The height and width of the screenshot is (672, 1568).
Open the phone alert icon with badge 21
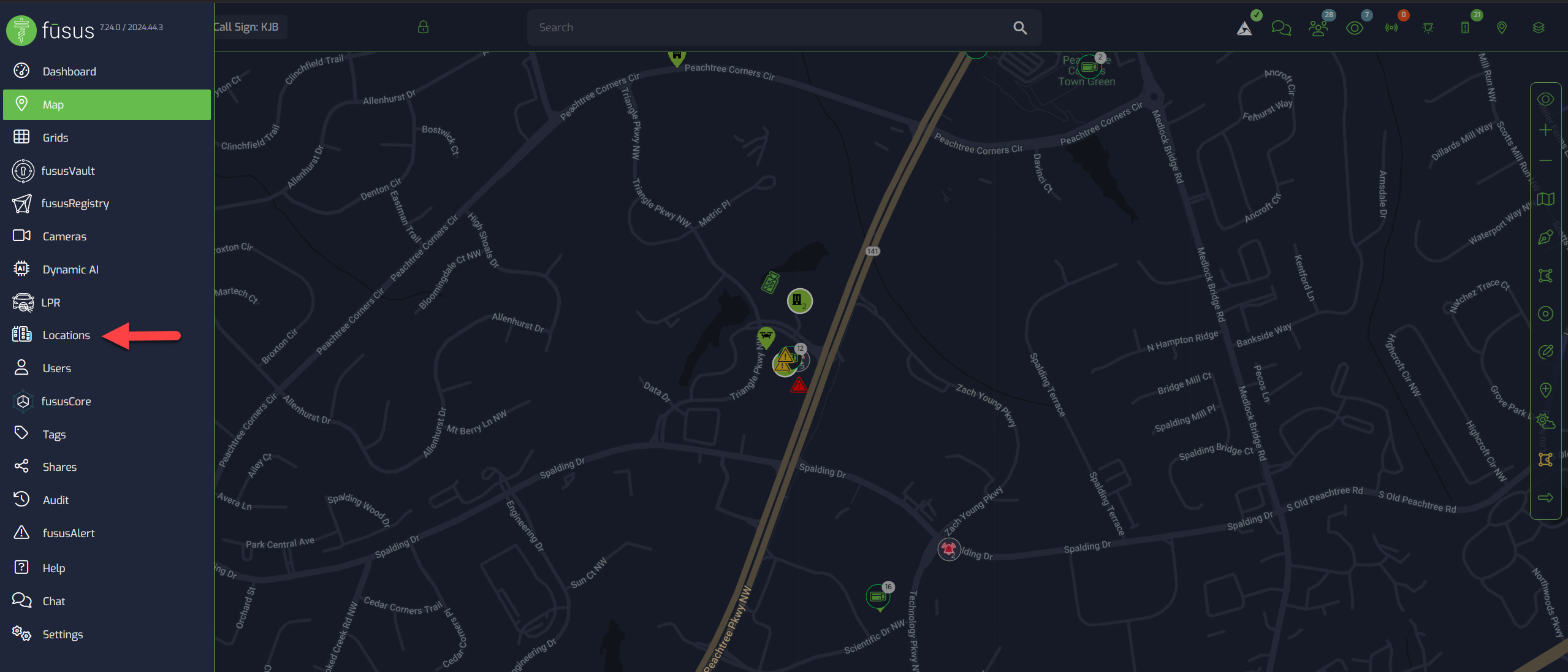1465,28
